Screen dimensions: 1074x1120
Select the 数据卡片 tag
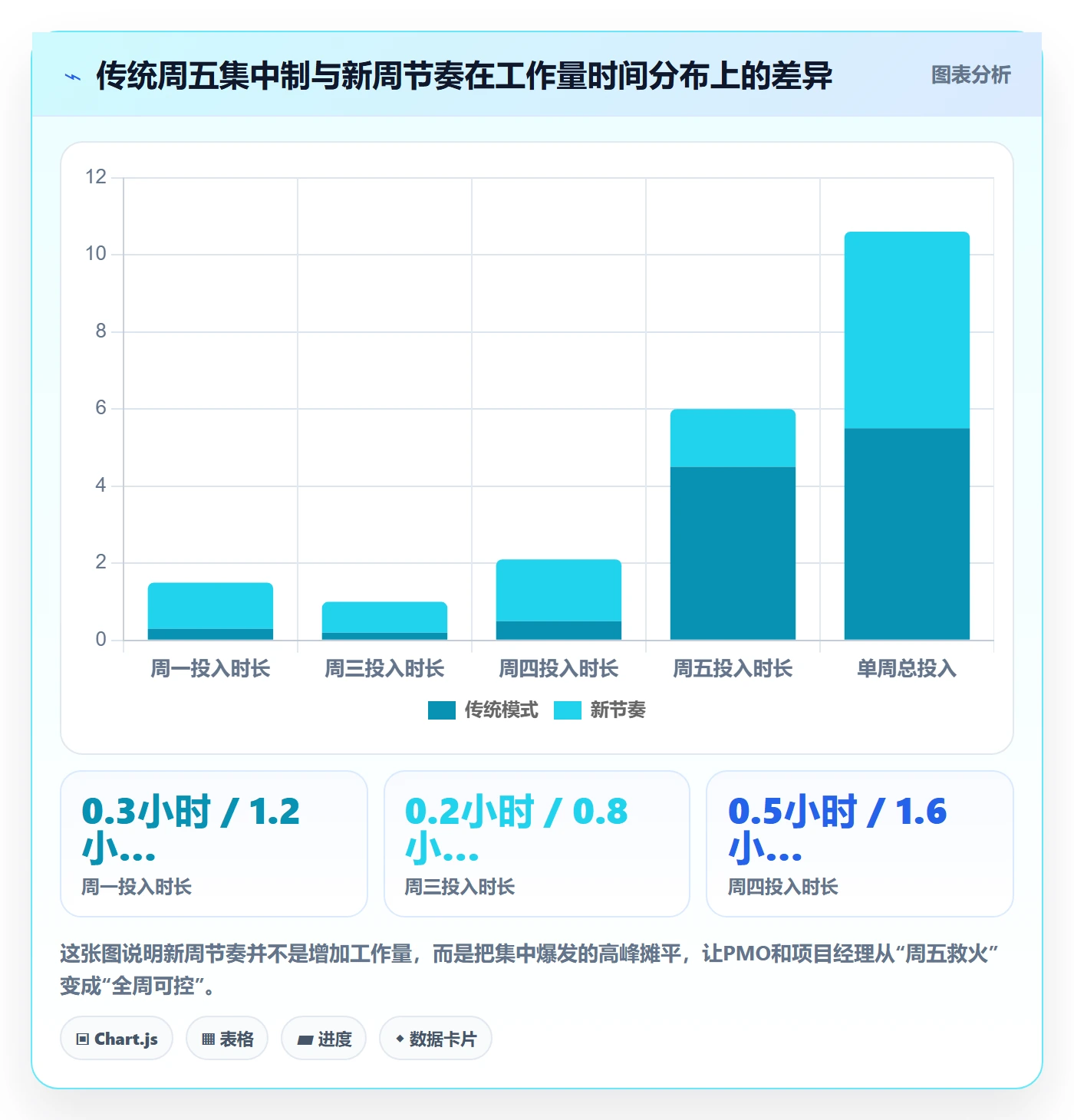(x=436, y=1039)
